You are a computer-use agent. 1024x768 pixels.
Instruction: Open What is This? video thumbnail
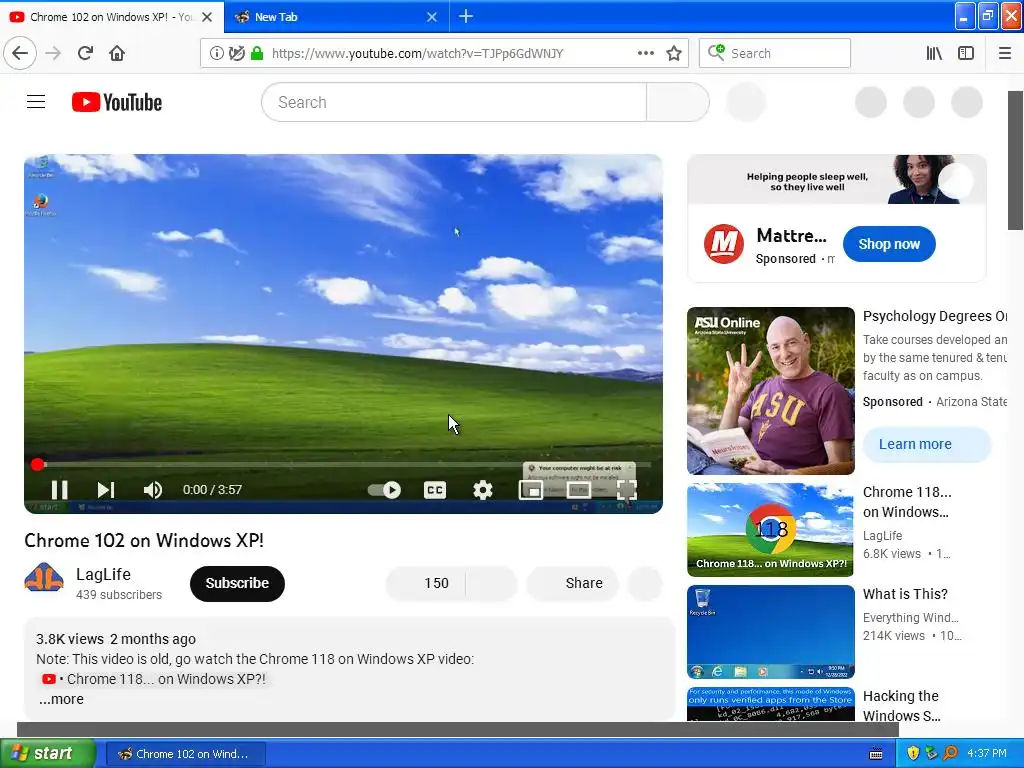[770, 632]
